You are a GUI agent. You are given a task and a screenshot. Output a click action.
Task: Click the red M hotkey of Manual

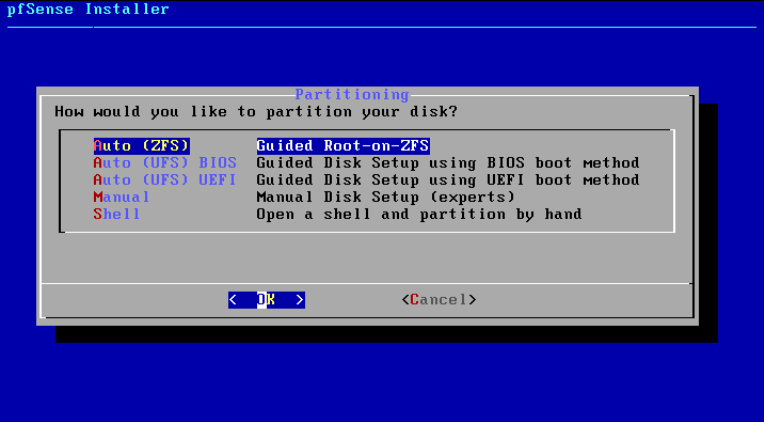pyautogui.click(x=98, y=197)
